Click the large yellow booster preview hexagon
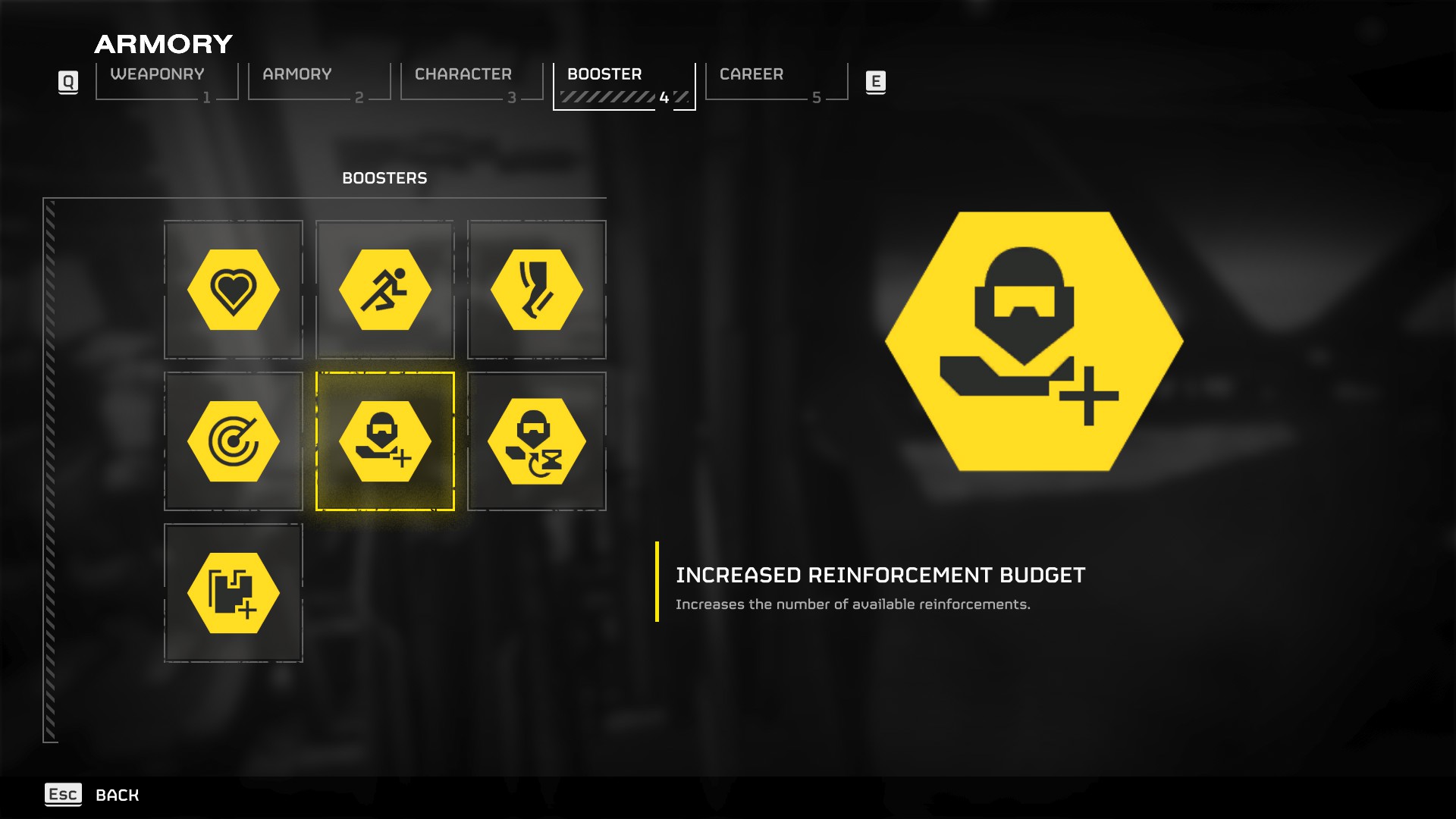 (1034, 341)
